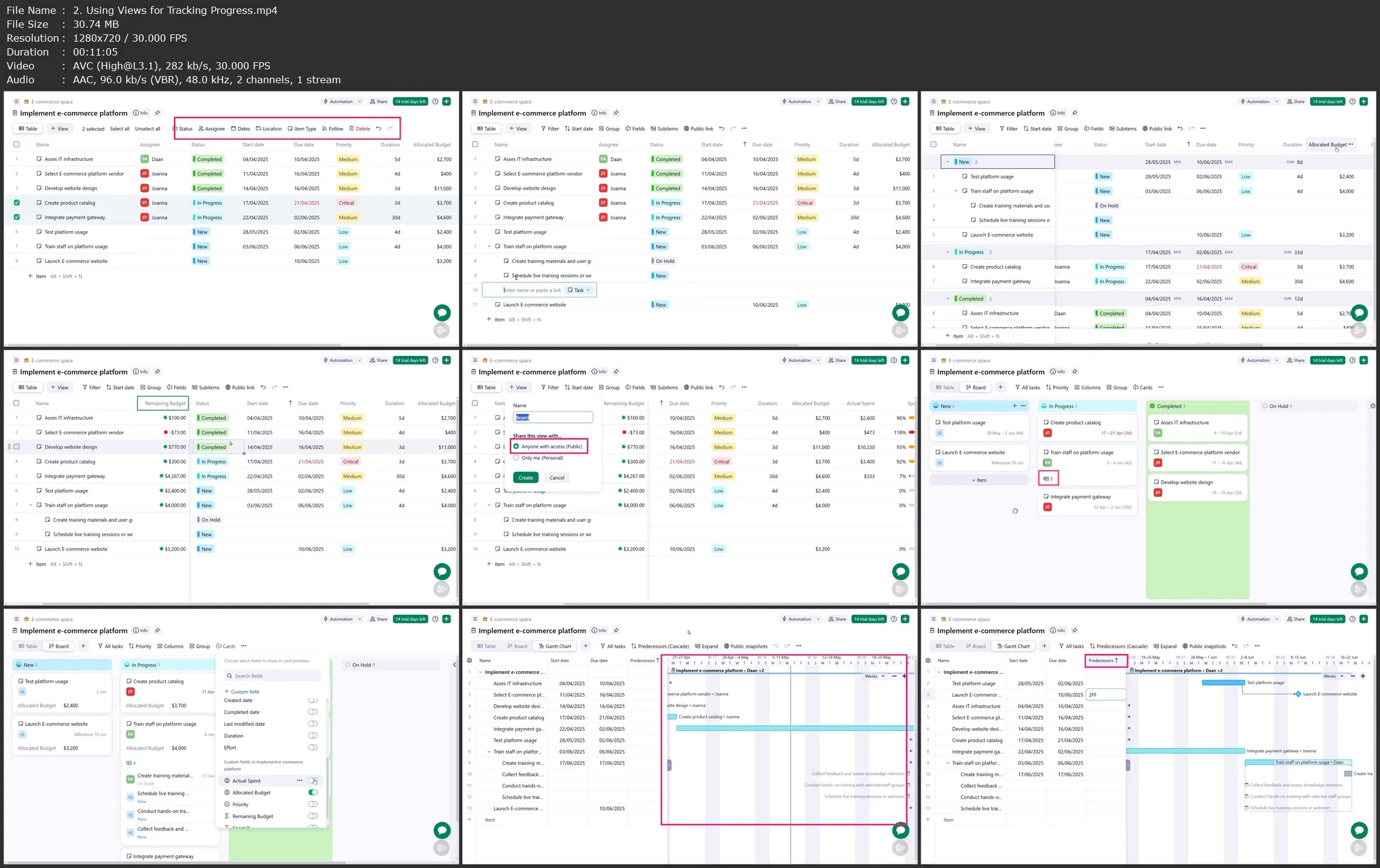Open three-dots menu beside Actual Spent field
The width and height of the screenshot is (1380, 868).
click(x=299, y=781)
